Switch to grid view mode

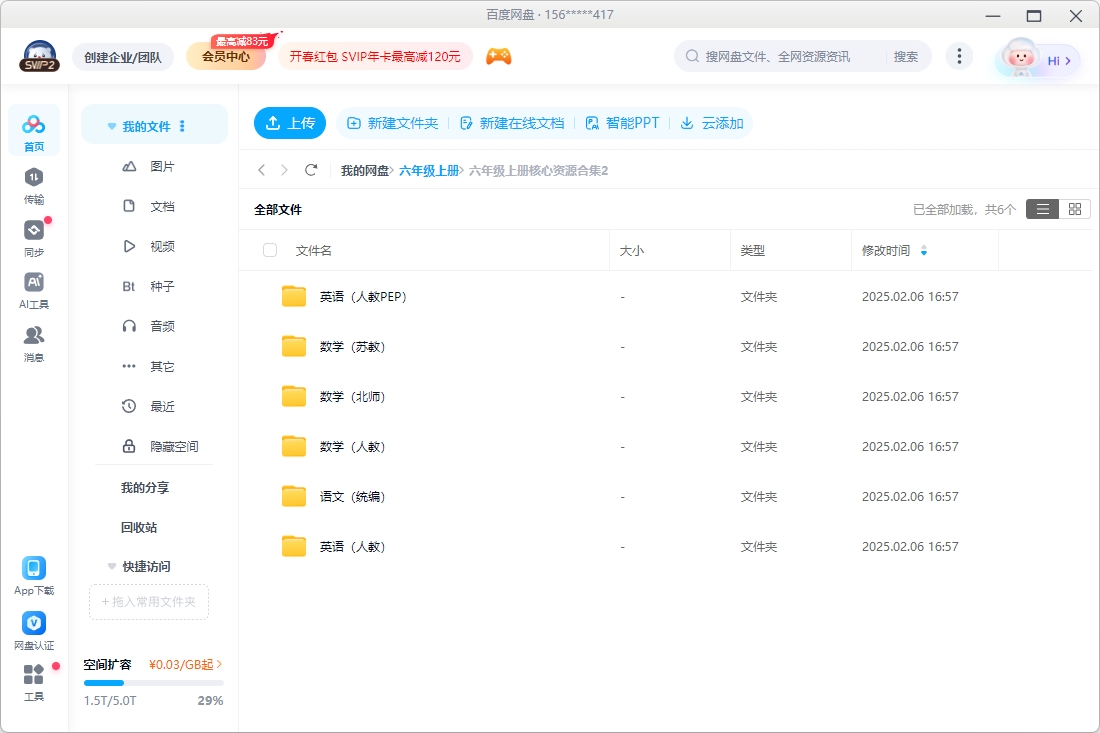tap(1075, 209)
